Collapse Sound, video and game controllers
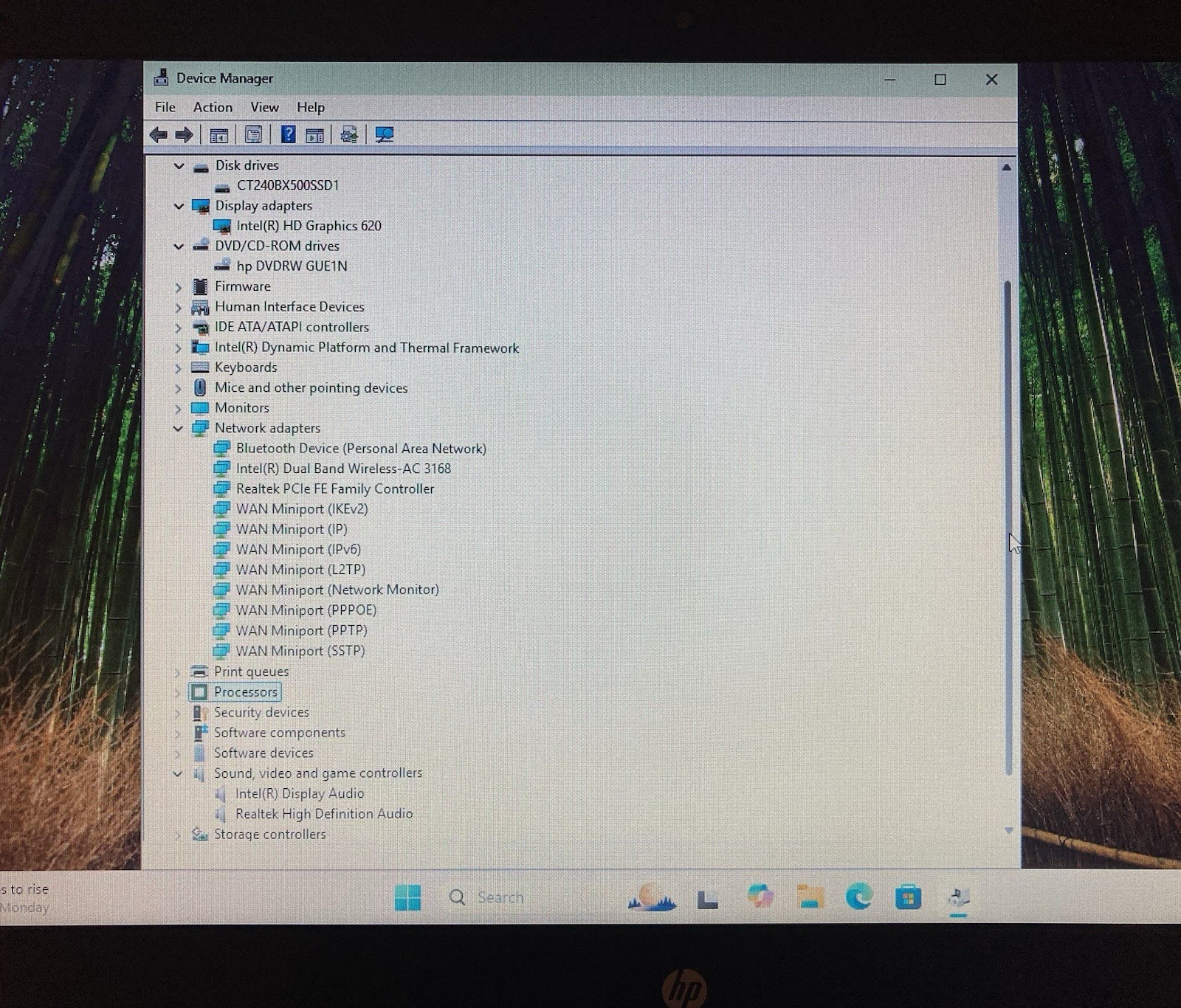The width and height of the screenshot is (1181, 1008). coord(178,773)
